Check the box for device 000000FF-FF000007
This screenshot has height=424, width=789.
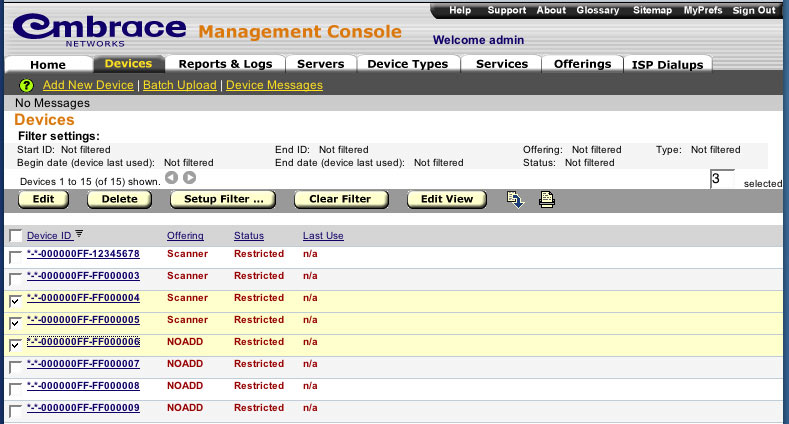coord(16,367)
